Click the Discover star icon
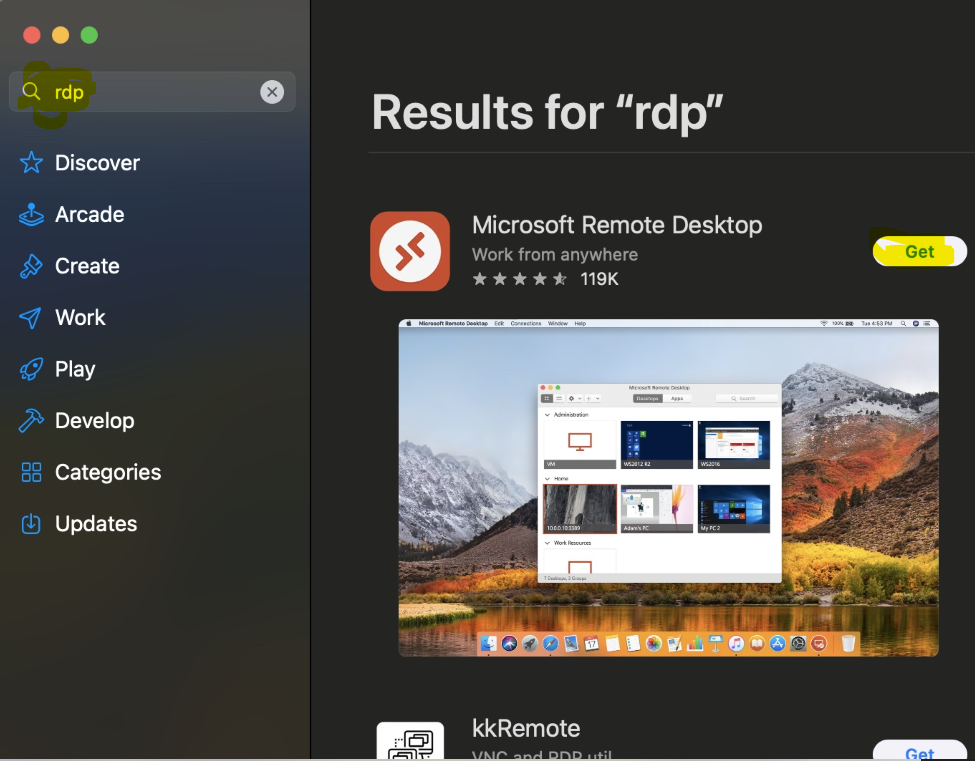The height and width of the screenshot is (761, 975). [x=32, y=163]
